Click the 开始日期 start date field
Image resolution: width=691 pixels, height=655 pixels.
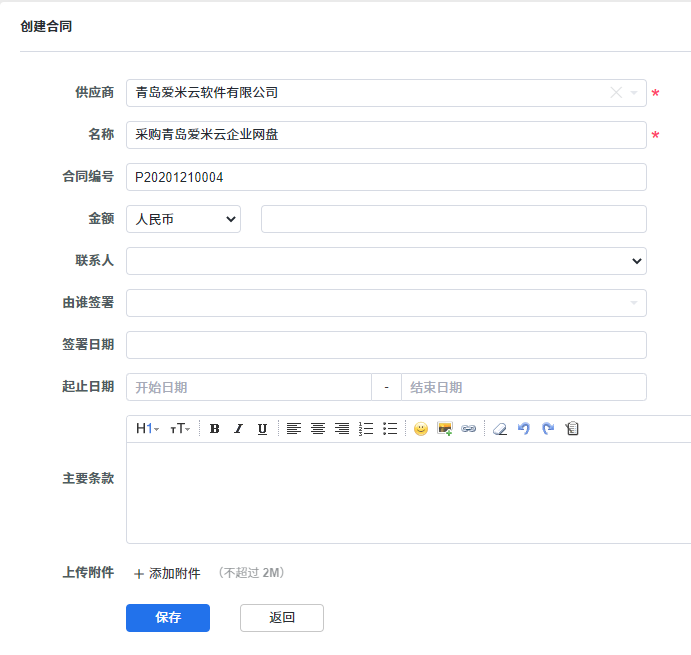click(x=249, y=387)
